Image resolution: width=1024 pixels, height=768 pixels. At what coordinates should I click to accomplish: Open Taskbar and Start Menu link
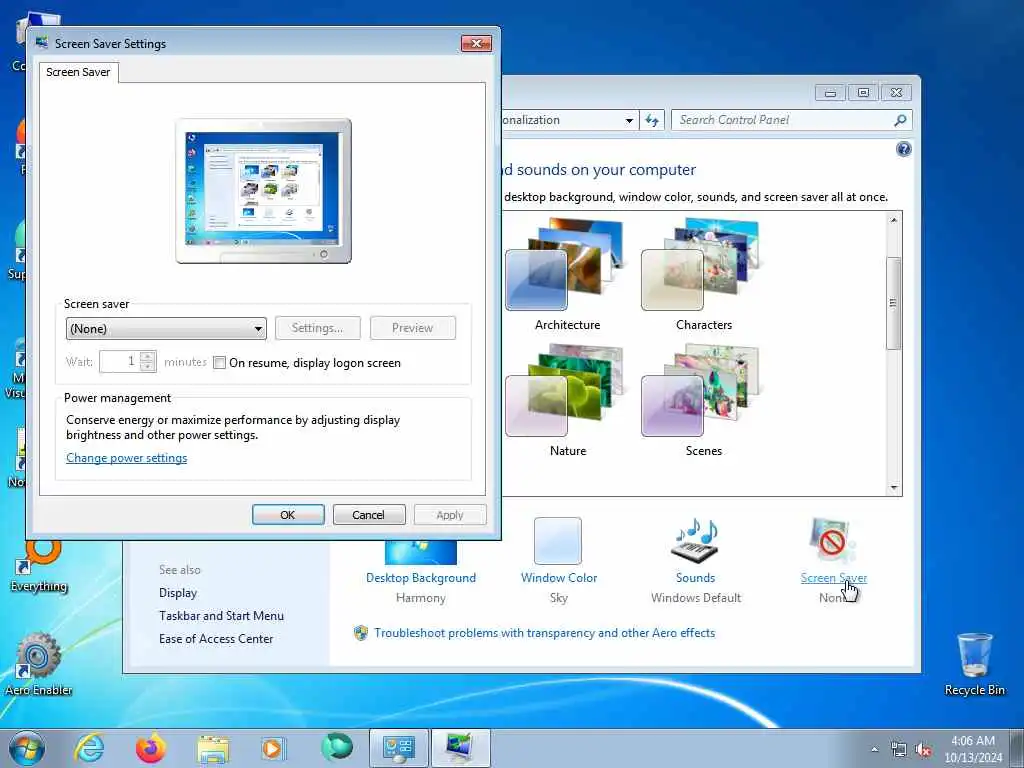pos(221,616)
